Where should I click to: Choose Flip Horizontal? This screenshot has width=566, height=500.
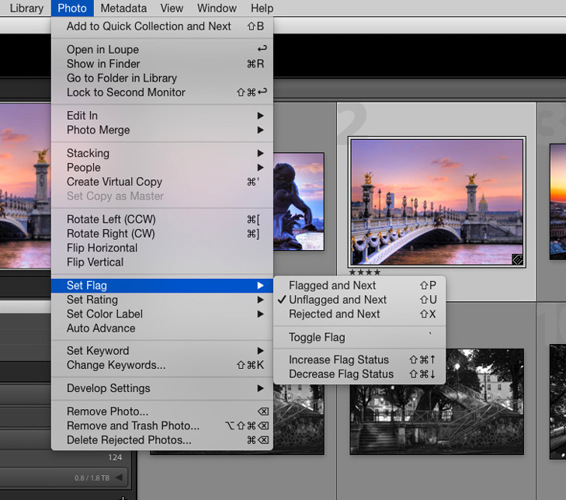tap(162, 248)
